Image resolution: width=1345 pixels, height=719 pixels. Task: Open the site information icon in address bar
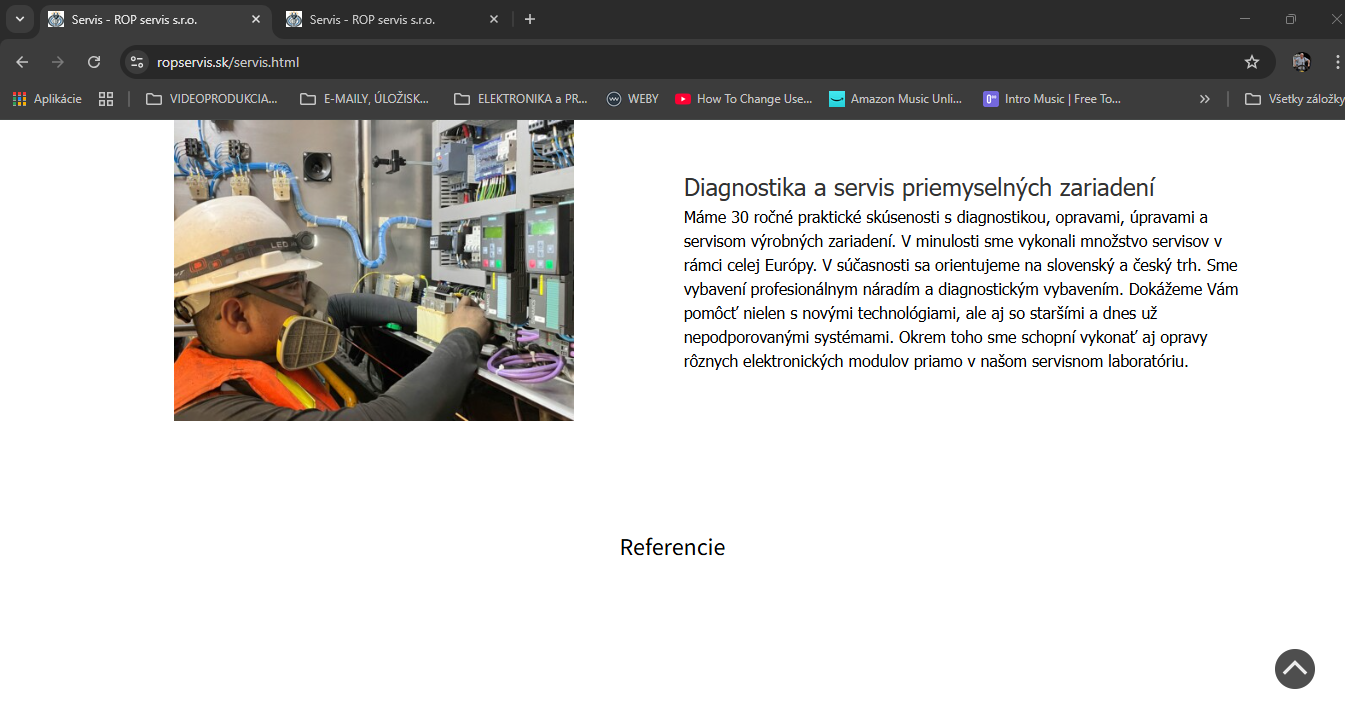[x=138, y=62]
